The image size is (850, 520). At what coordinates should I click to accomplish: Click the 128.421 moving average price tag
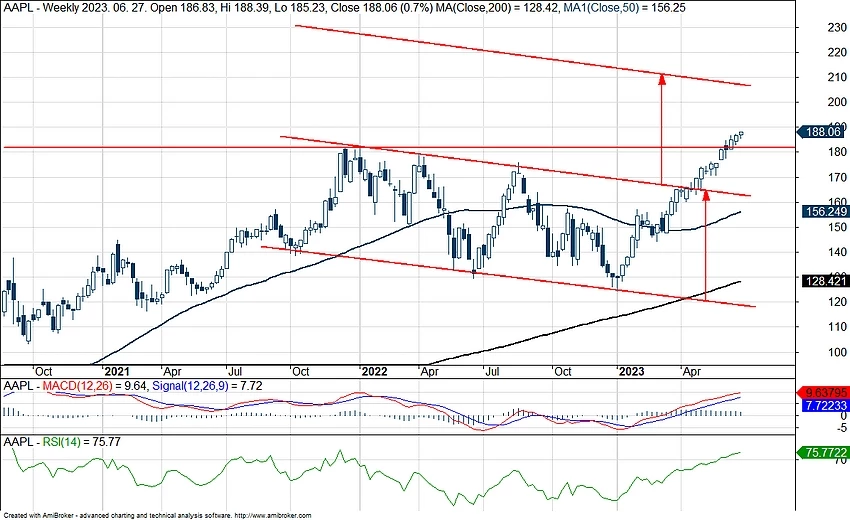(x=825, y=281)
